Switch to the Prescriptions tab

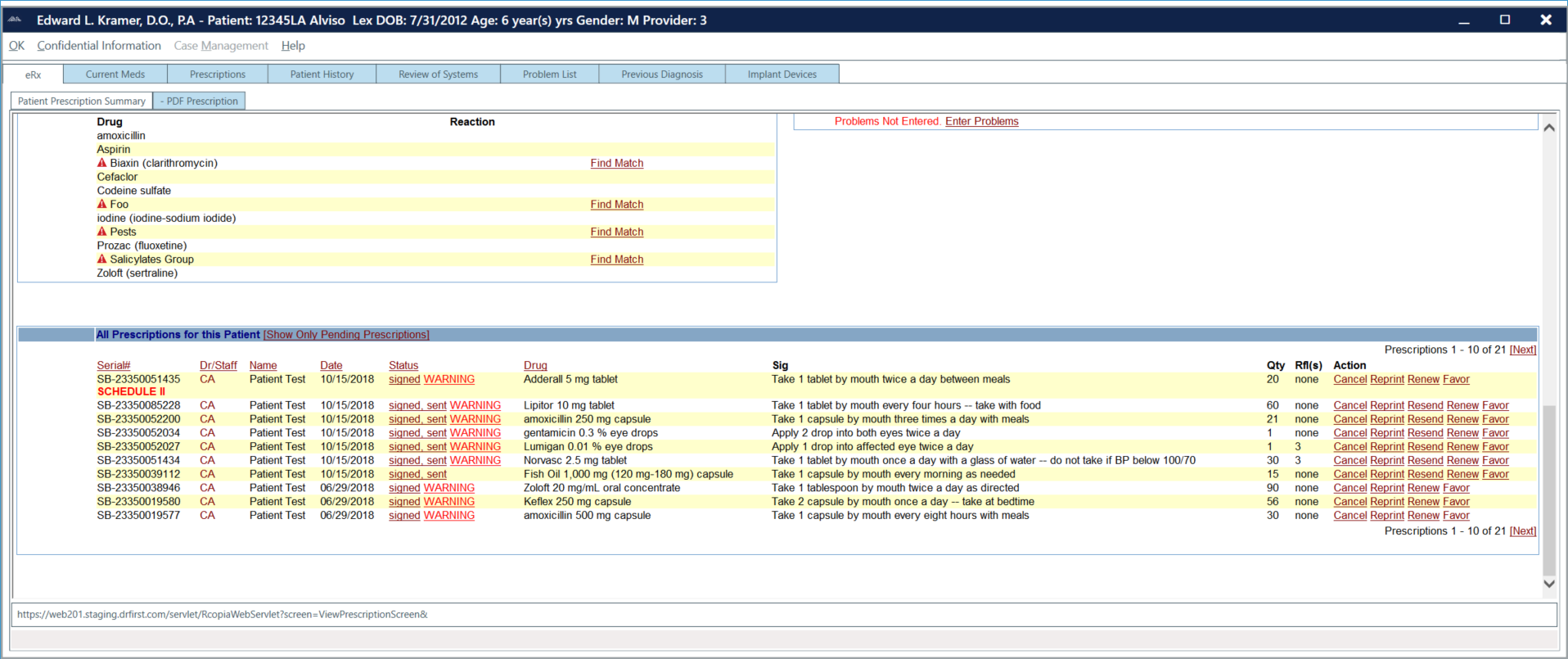point(218,74)
